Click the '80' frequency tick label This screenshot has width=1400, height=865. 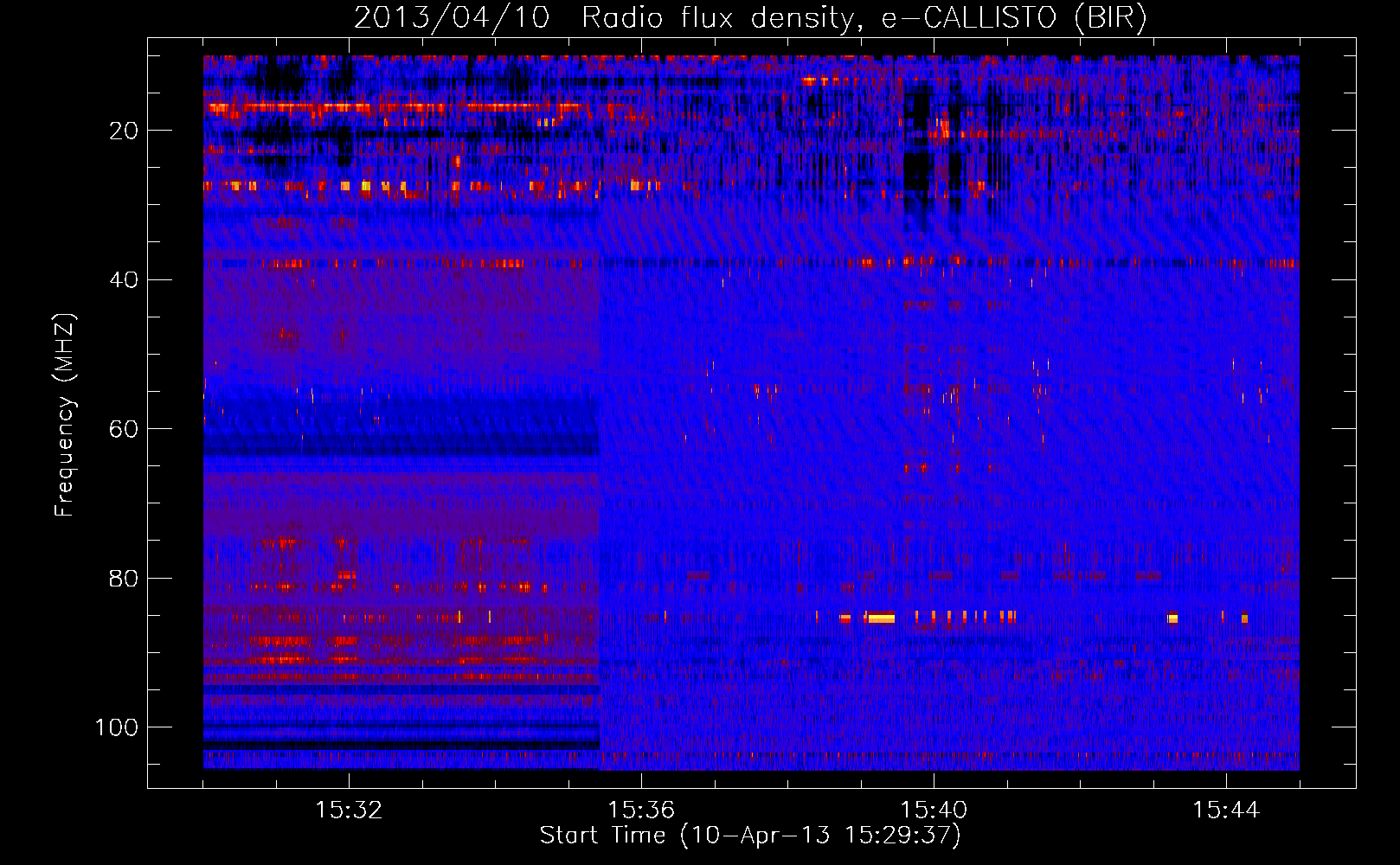pos(124,578)
